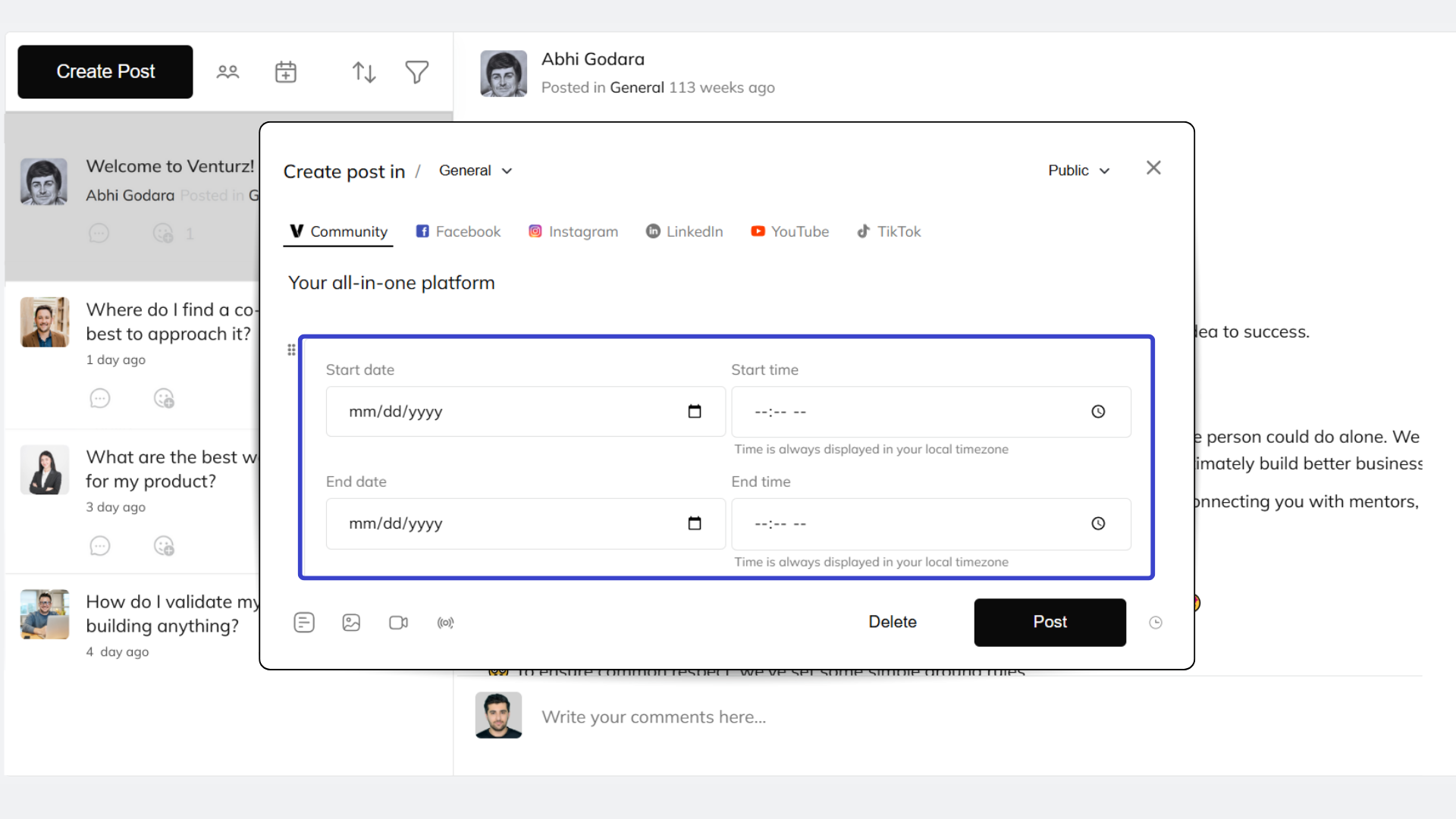The width and height of the screenshot is (1456, 819).
Task: Open the Start date calendar picker icon
Action: tap(694, 411)
